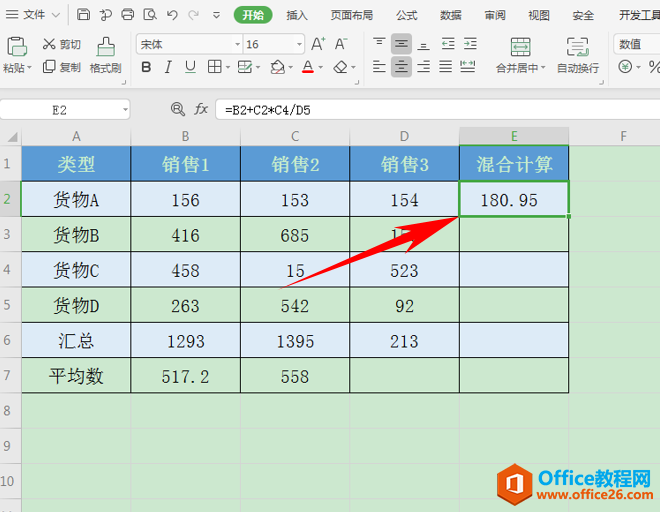Click the Print icon

point(128,15)
